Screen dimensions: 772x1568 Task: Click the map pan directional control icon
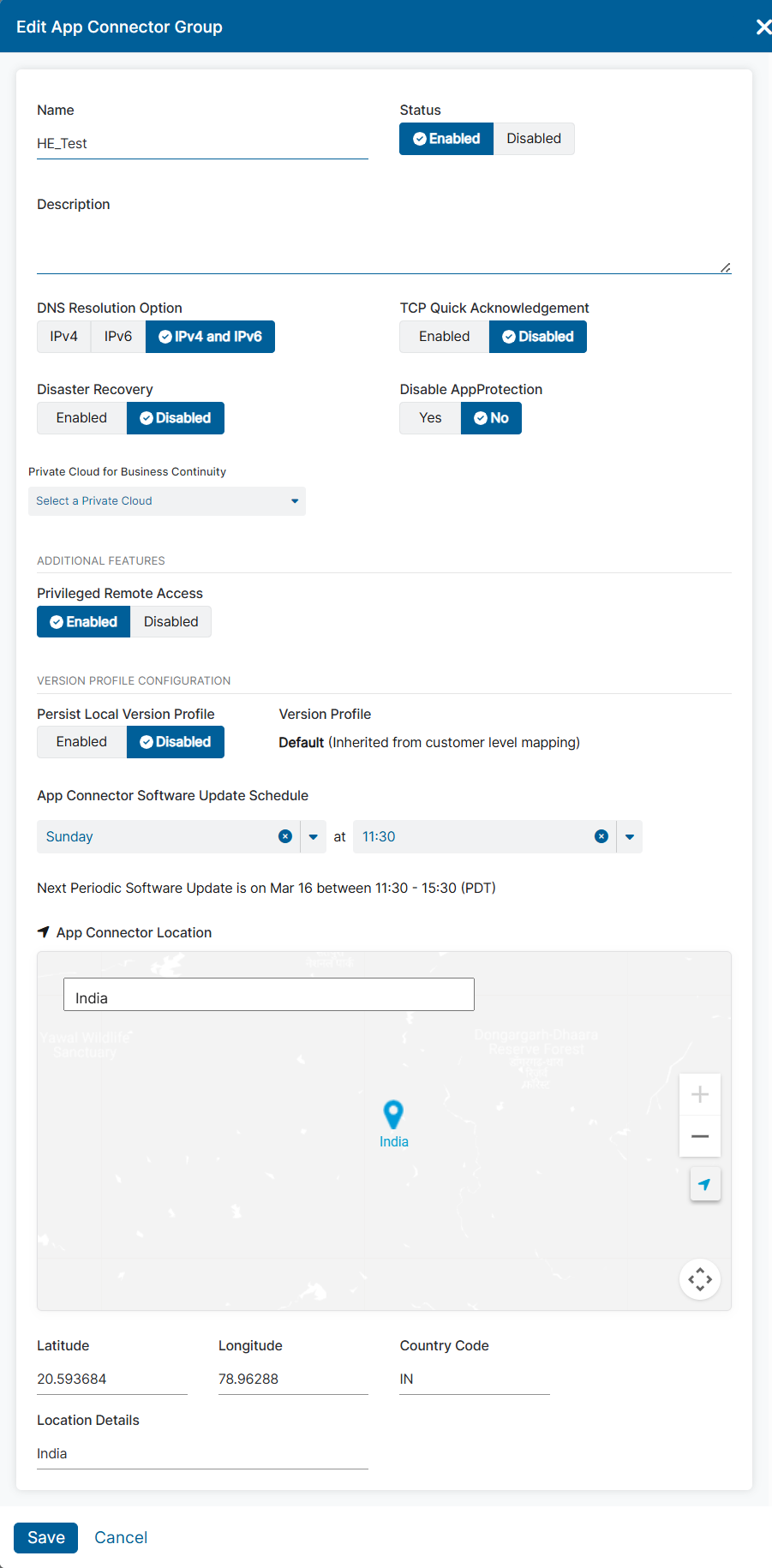tap(700, 1279)
